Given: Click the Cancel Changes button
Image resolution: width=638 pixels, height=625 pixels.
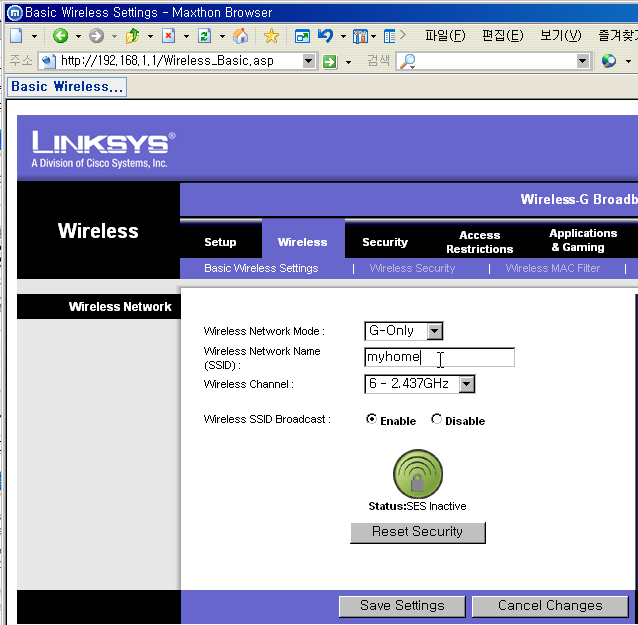Looking at the screenshot, I should [550, 606].
